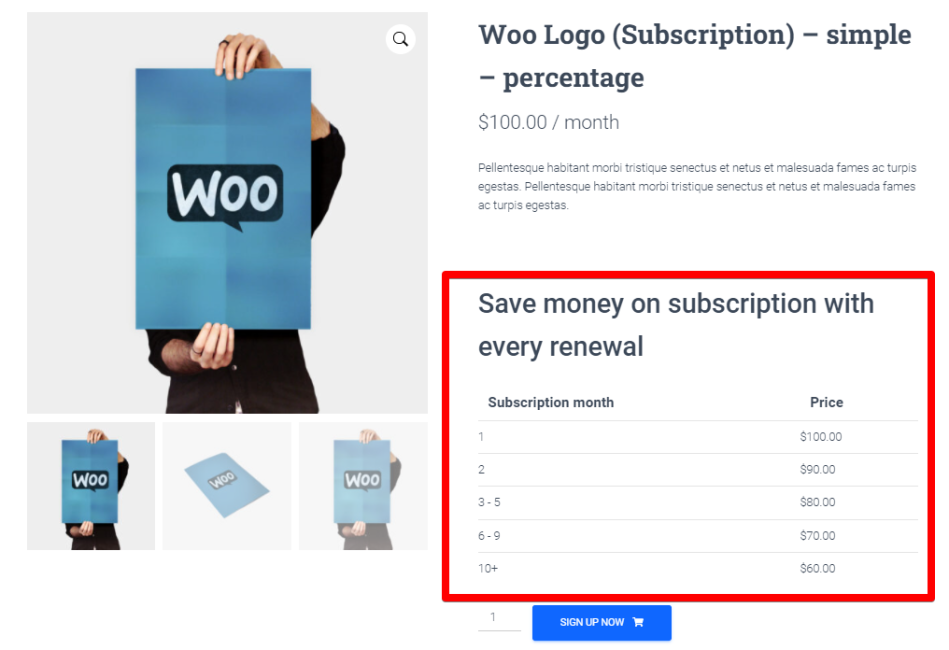Click the $90.00 price in the table
The height and width of the screenshot is (650, 949).
(817, 469)
